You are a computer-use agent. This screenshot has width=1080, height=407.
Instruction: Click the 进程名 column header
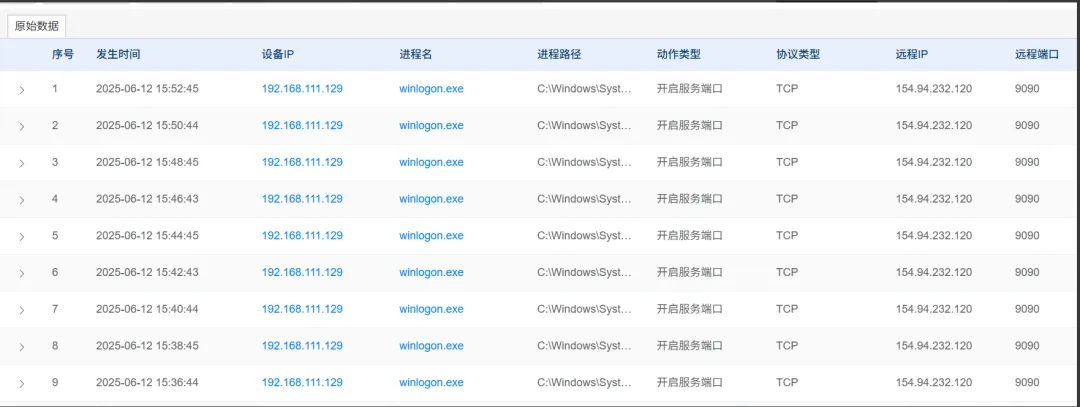click(416, 54)
